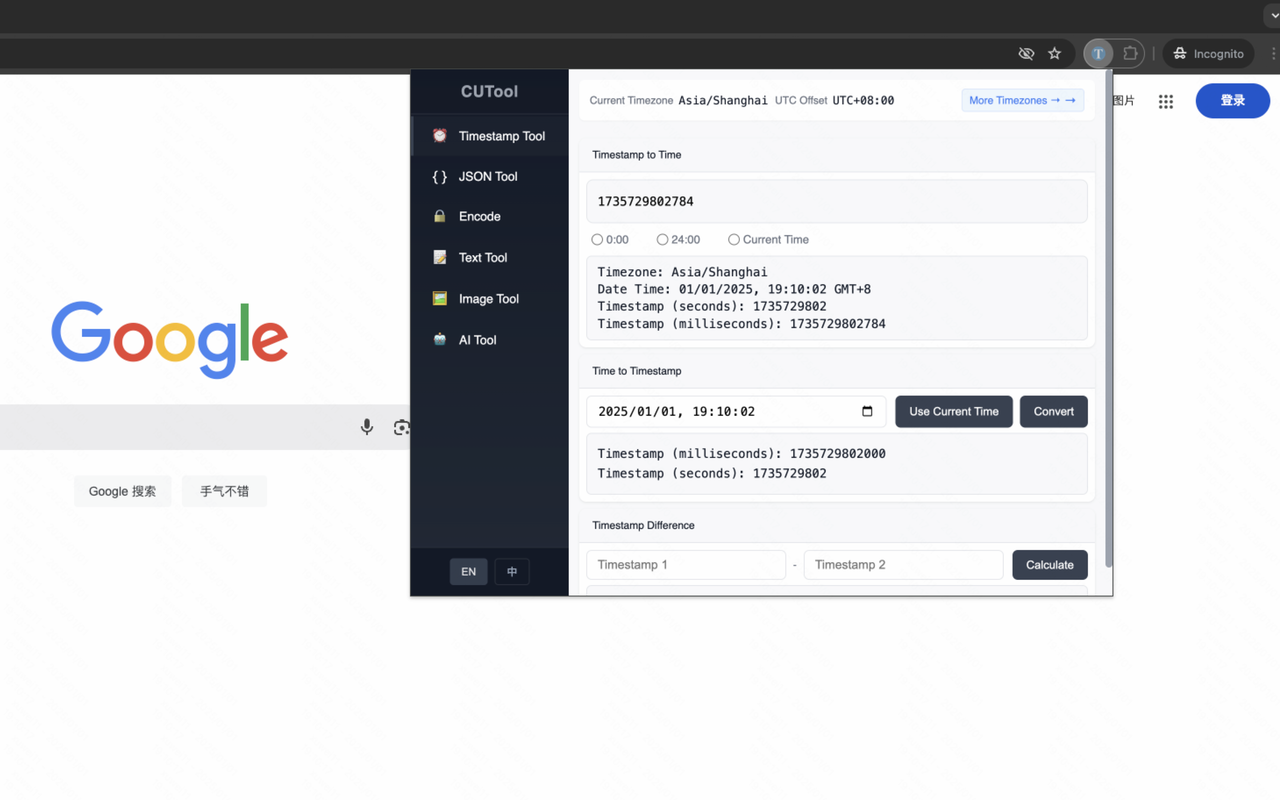Viewport: 1280px width, 800px height.
Task: Click the lock Encode icon
Action: click(440, 216)
